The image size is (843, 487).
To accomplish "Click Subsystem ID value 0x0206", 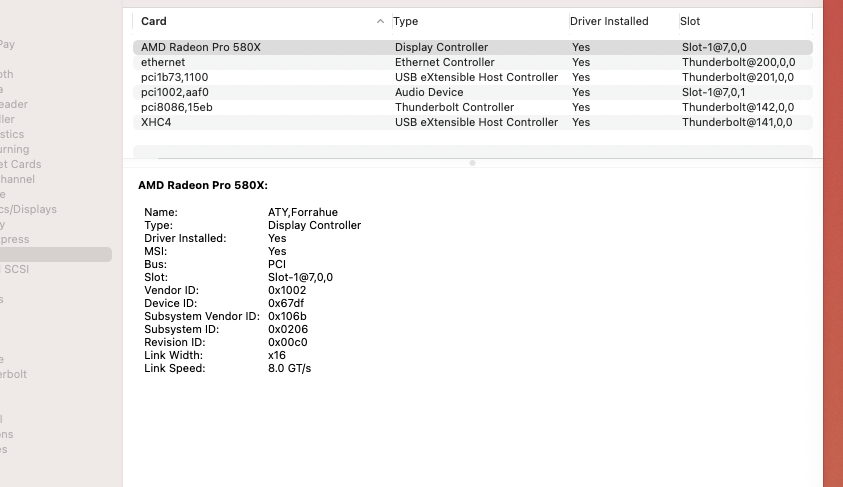I will pyautogui.click(x=288, y=329).
